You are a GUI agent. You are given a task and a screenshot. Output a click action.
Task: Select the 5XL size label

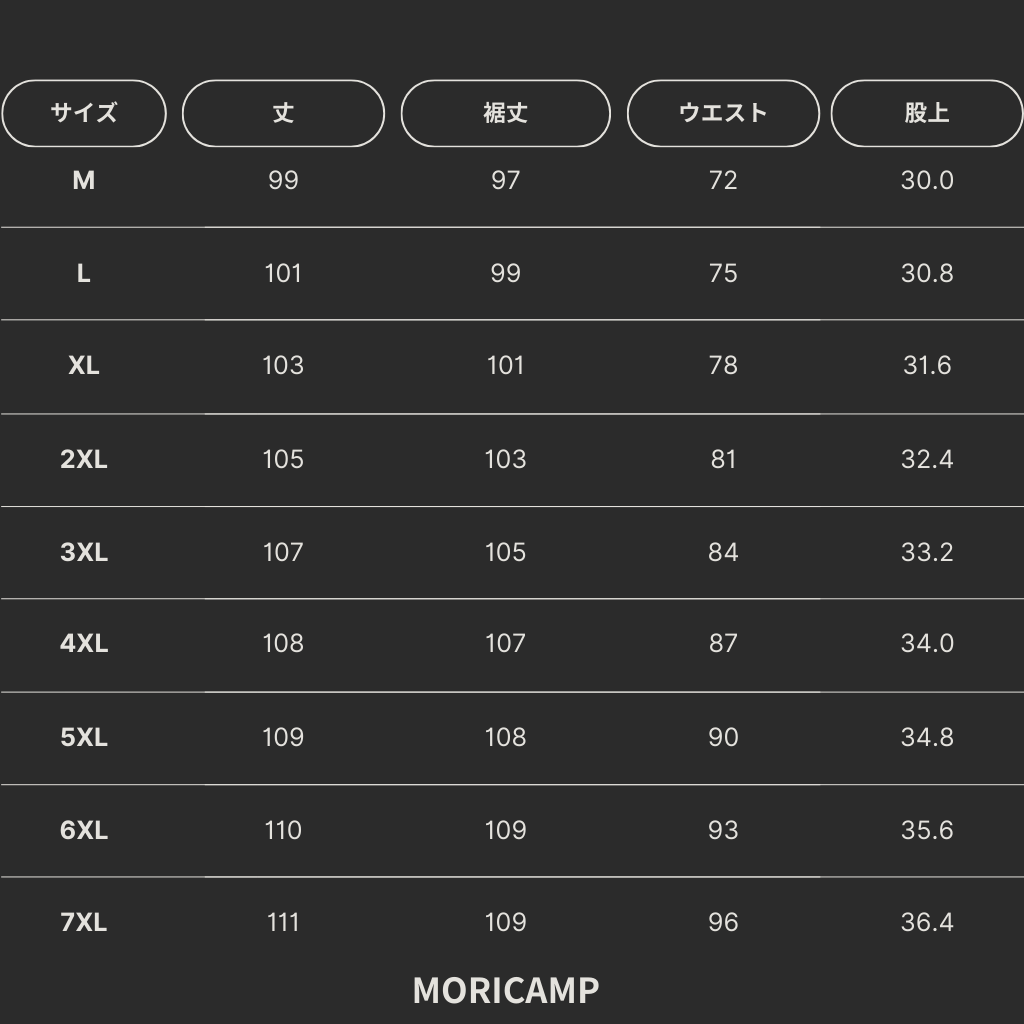pyautogui.click(x=84, y=737)
